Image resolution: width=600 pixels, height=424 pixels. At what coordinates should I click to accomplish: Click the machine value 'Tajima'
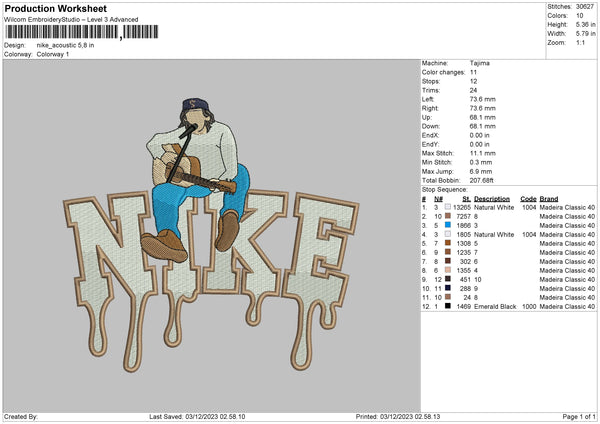(x=479, y=63)
